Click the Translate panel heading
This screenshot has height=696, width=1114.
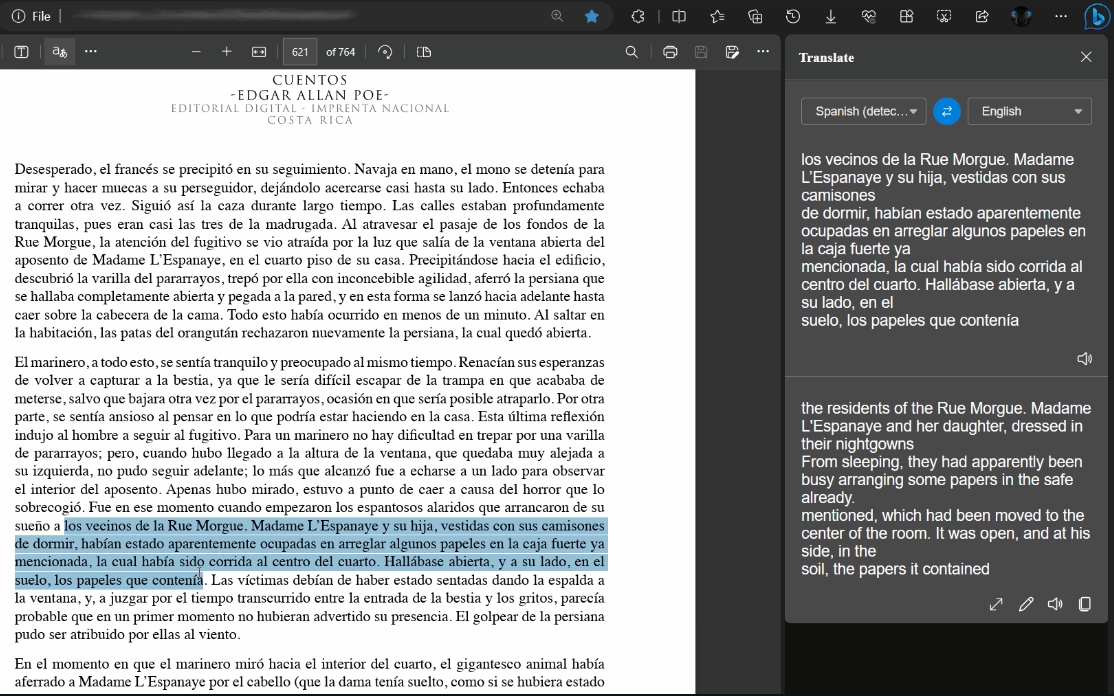[x=826, y=58]
